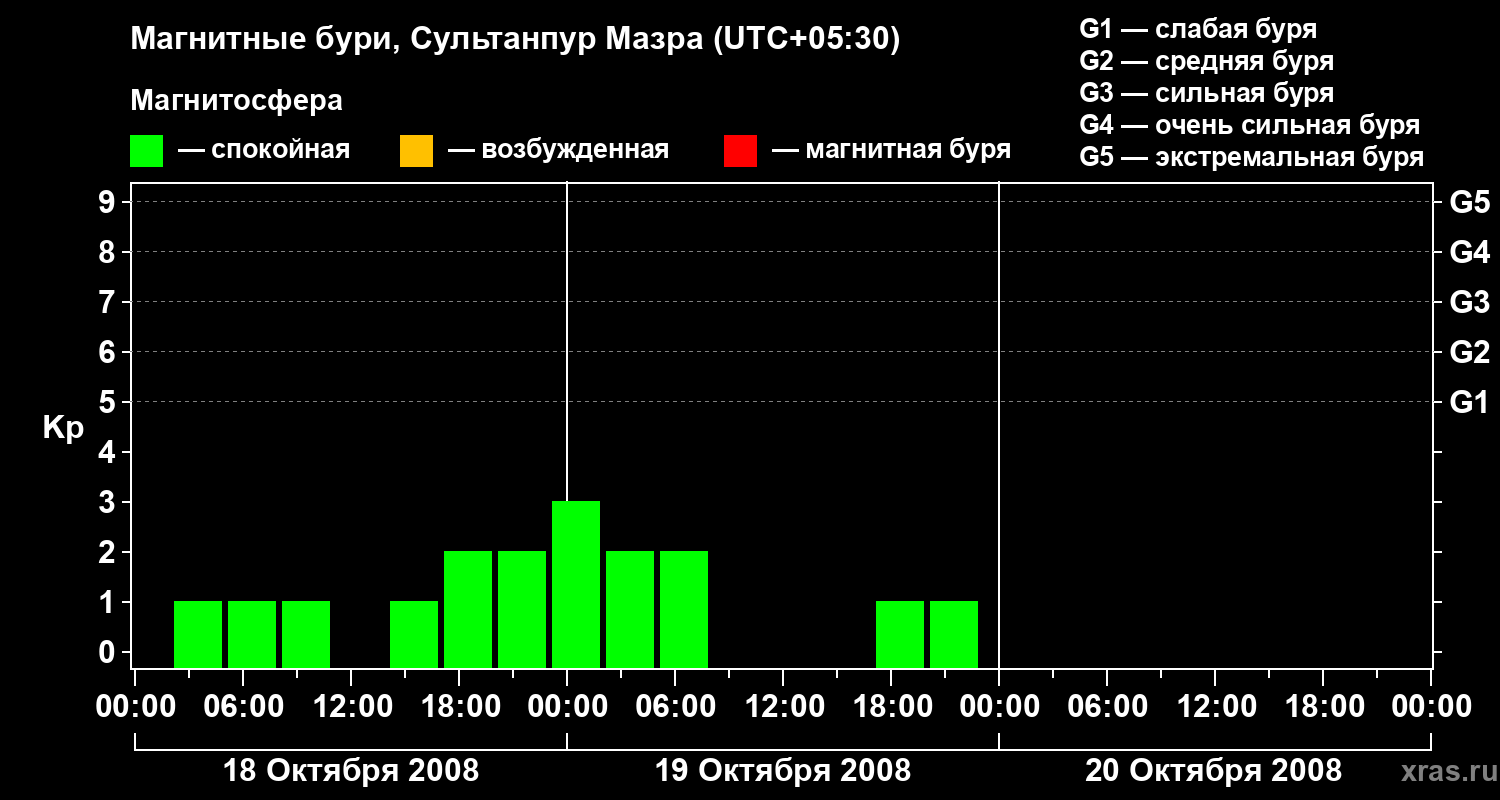
Task: Select the 'Магнитосфера' heading
Action: point(236,101)
